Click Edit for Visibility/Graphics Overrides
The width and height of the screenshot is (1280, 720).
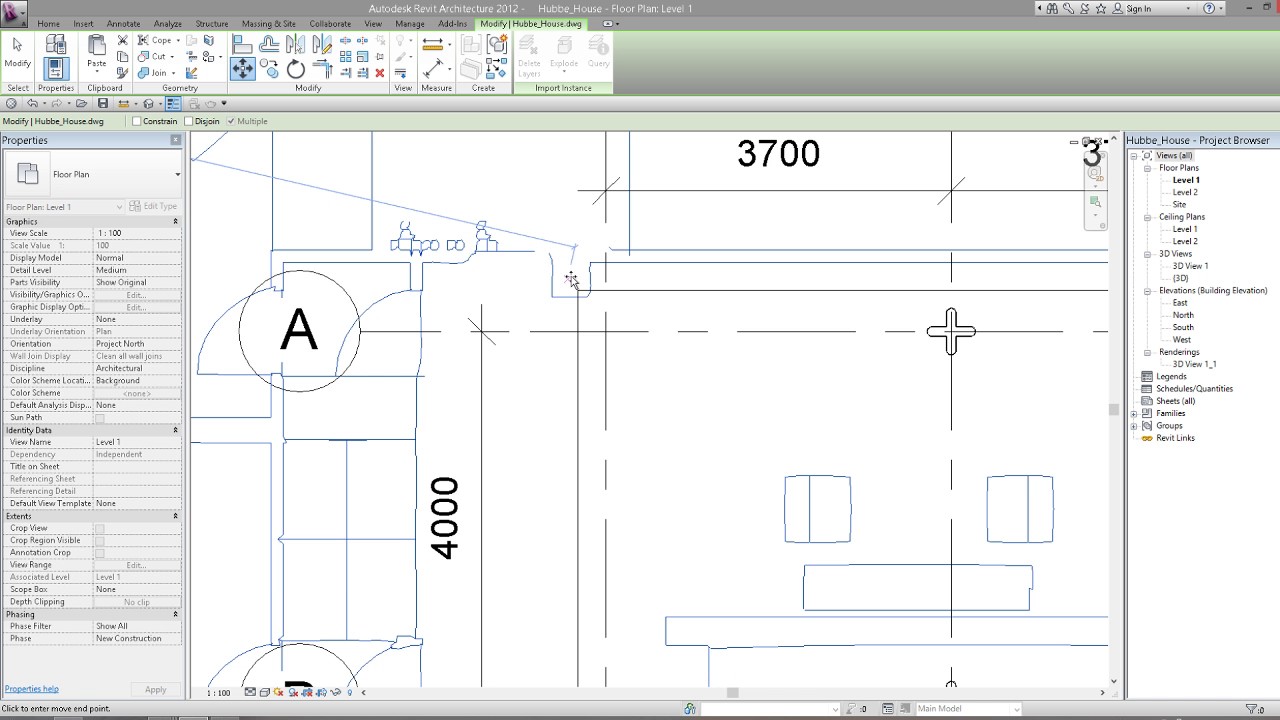(136, 295)
